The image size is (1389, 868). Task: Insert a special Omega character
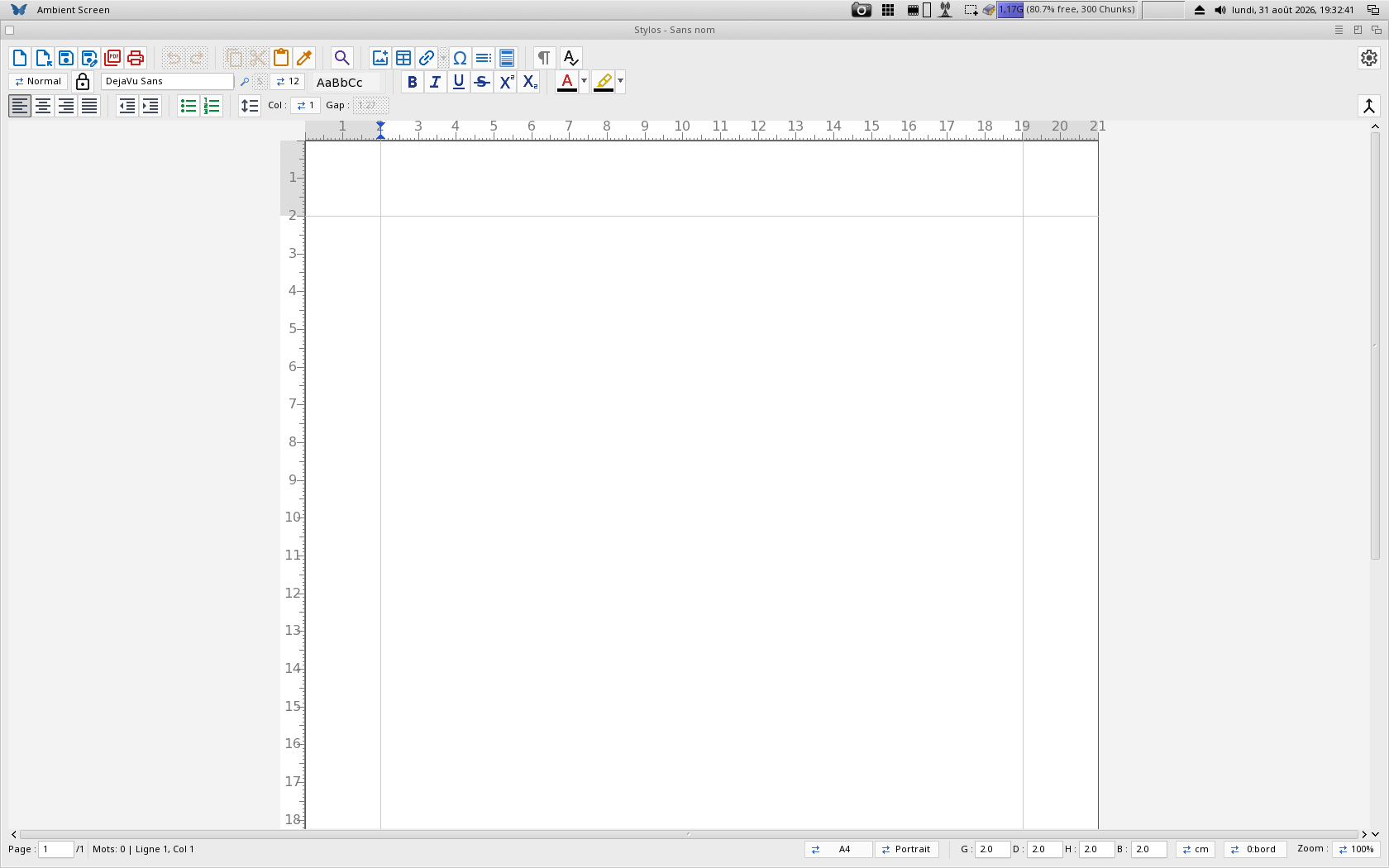tap(460, 58)
